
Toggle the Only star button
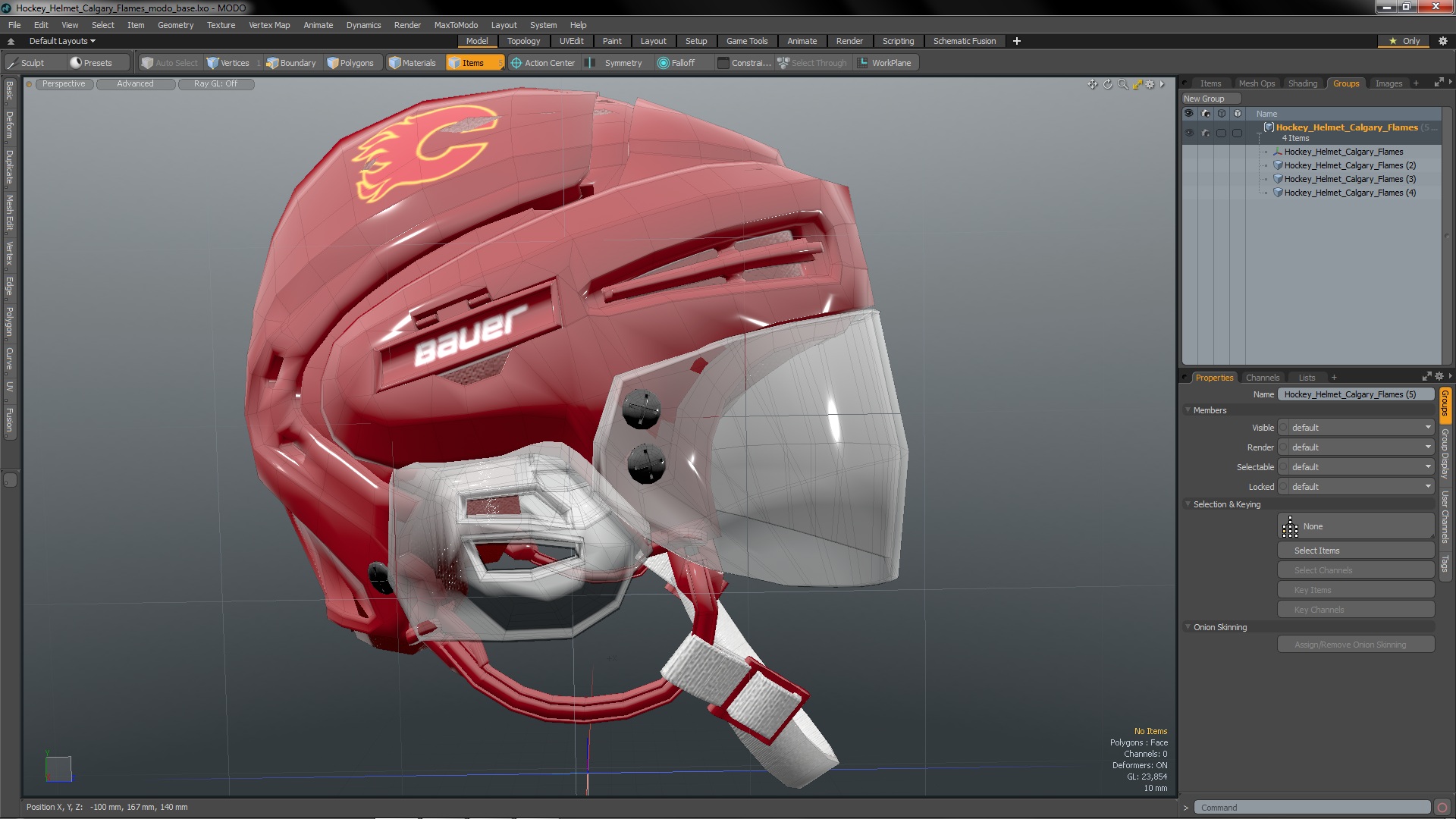click(x=1404, y=41)
